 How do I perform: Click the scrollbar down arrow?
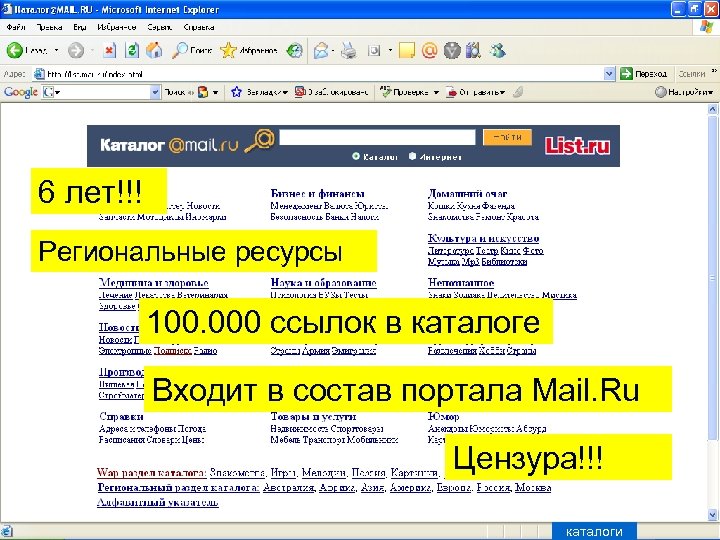712,515
